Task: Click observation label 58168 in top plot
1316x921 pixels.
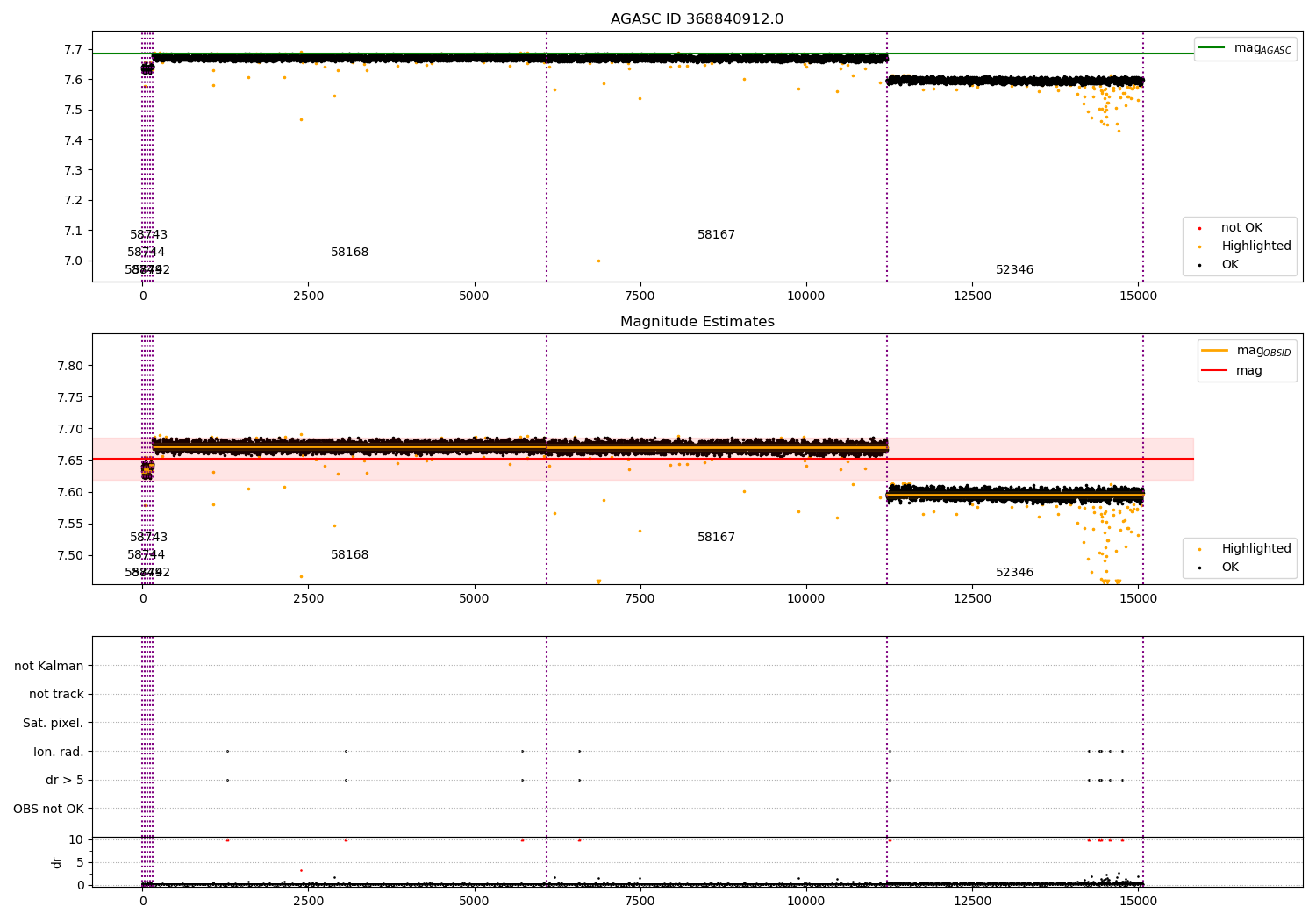Action: [349, 253]
